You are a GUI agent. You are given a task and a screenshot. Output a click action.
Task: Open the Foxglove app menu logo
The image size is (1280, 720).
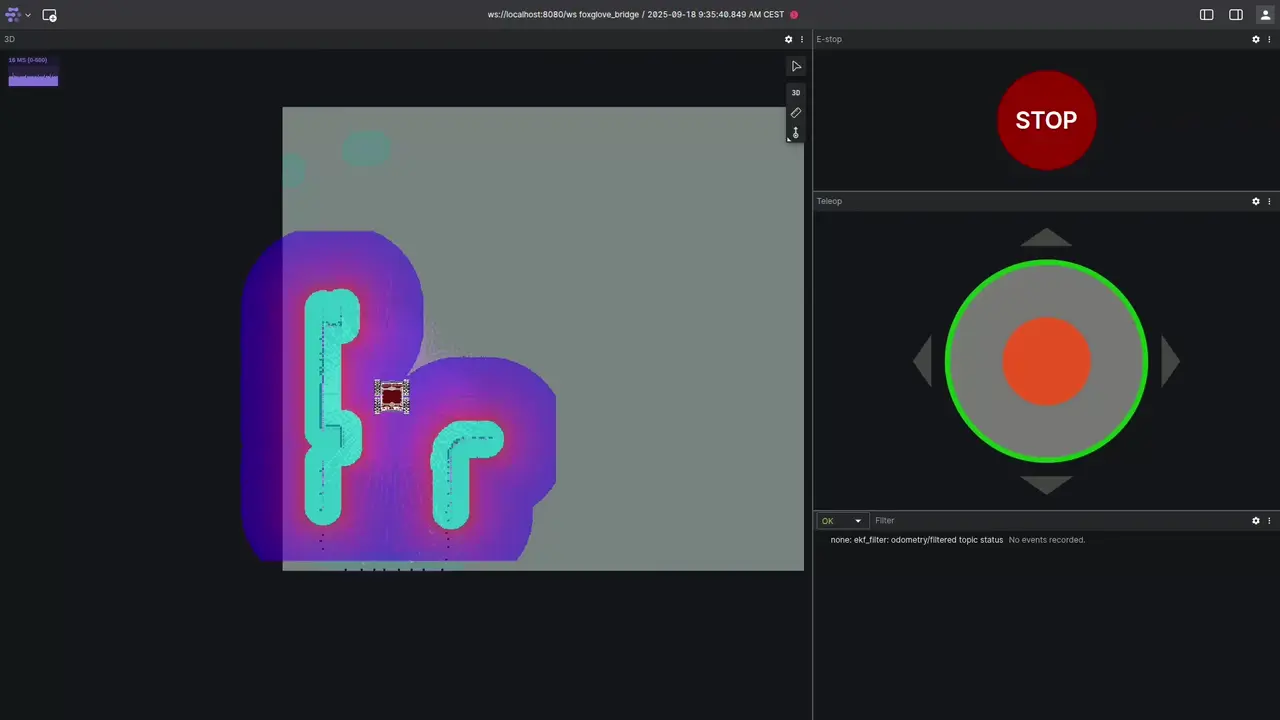(13, 15)
